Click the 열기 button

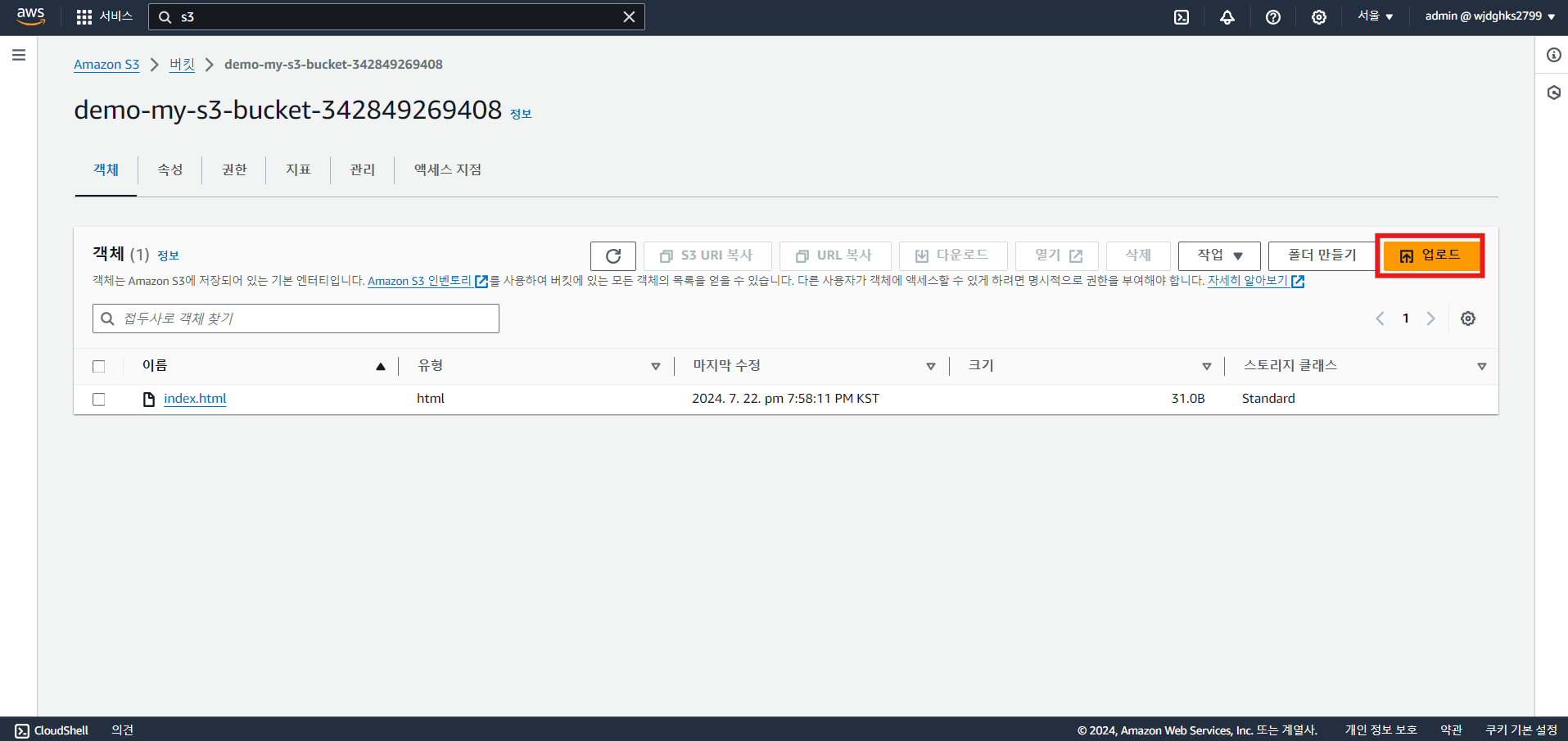[x=1057, y=255]
